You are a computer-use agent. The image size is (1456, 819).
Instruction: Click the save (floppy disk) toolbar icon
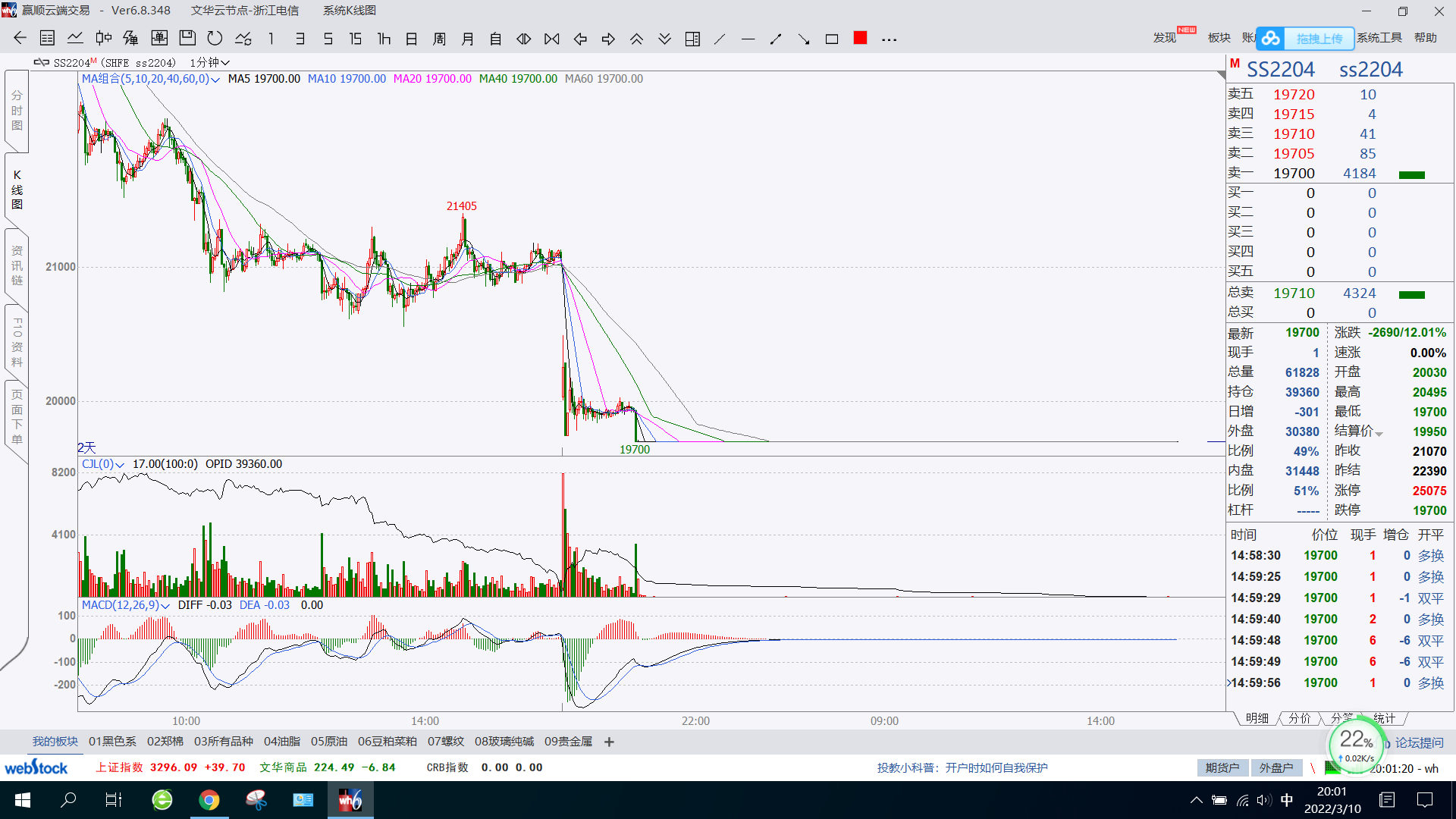(187, 39)
